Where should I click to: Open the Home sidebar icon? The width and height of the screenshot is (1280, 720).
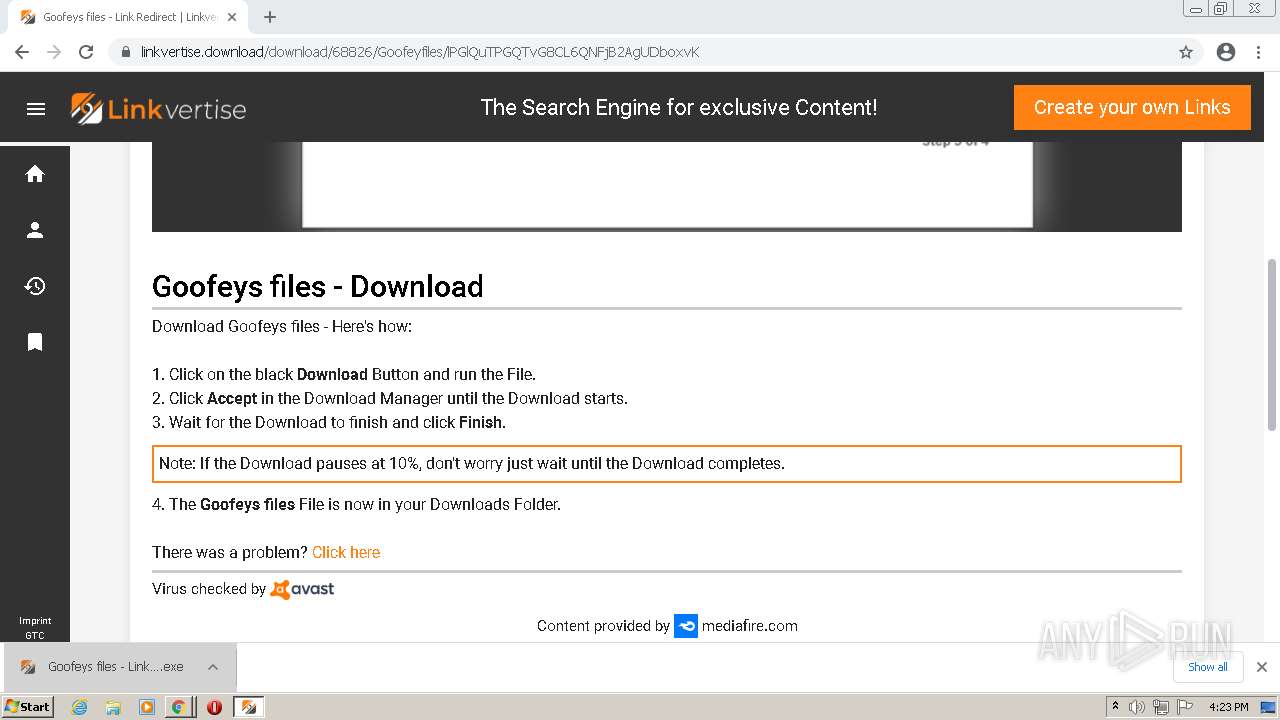35,174
